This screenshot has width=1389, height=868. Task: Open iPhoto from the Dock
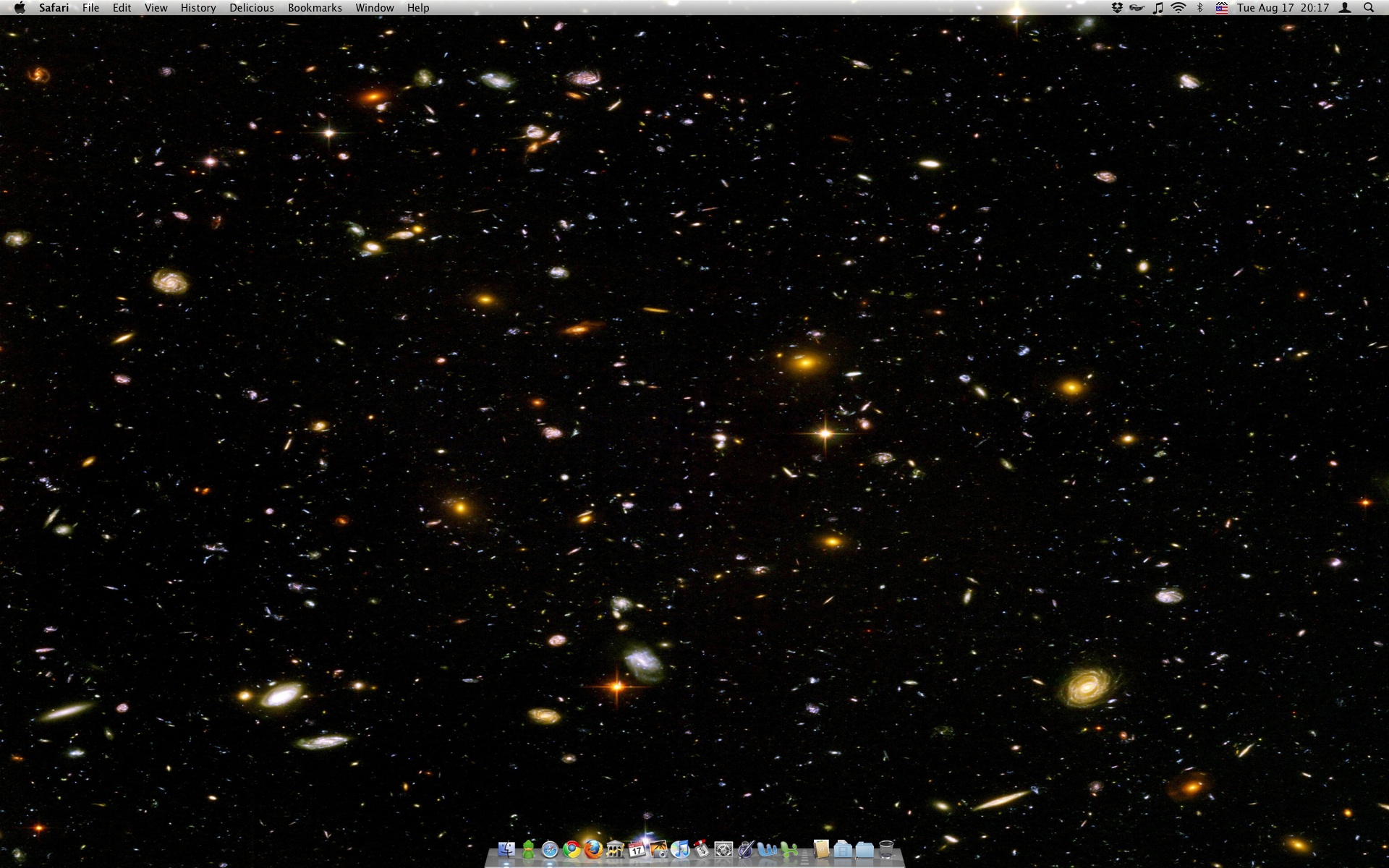[658, 849]
